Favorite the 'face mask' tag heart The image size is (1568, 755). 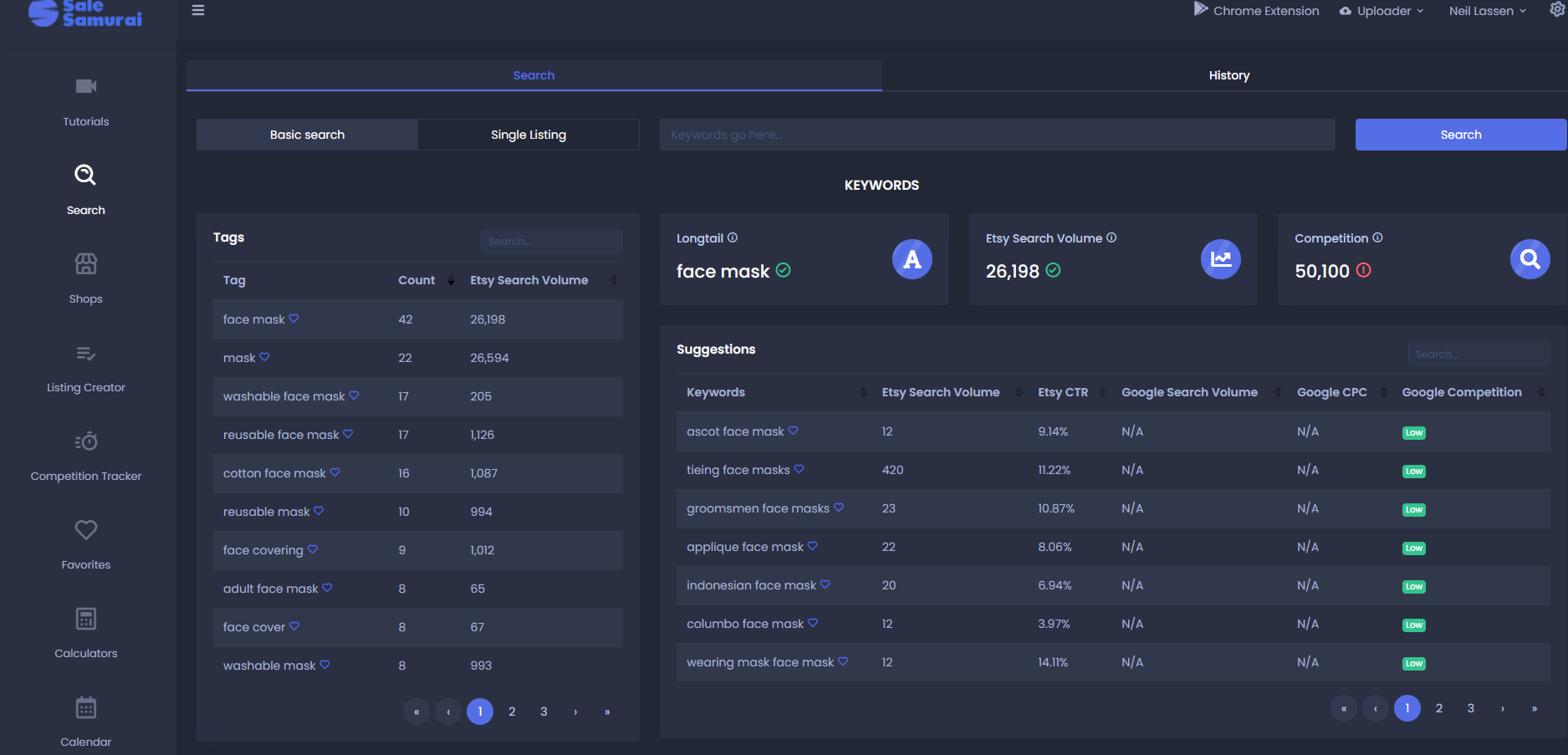pyautogui.click(x=294, y=319)
